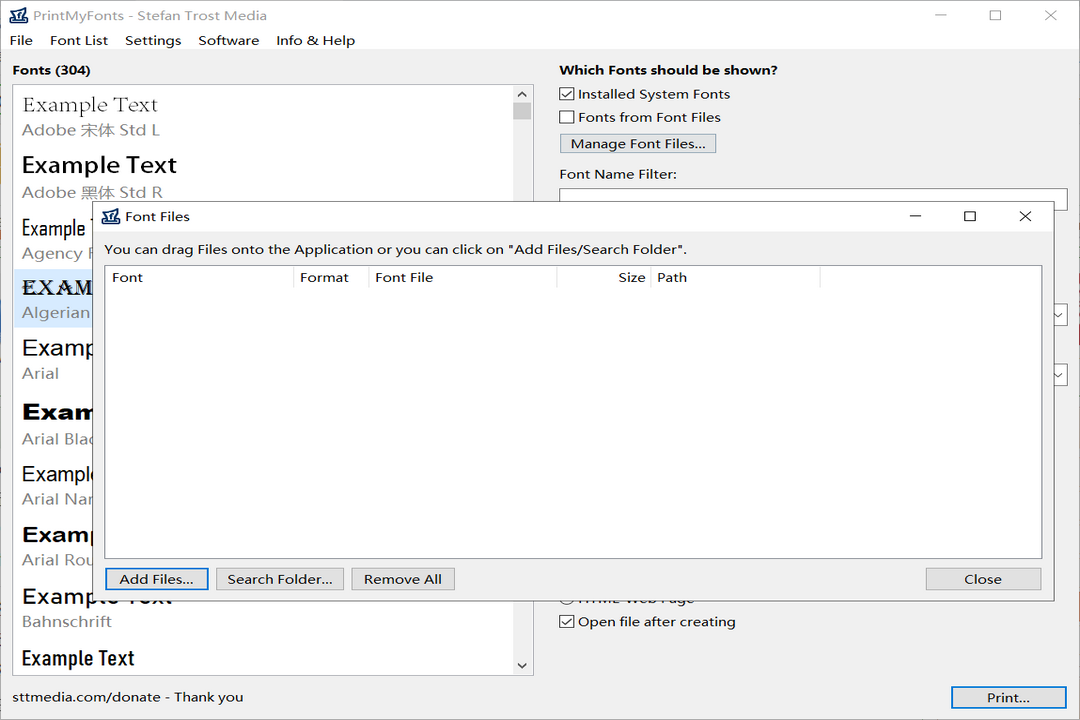Image resolution: width=1080 pixels, height=720 pixels.
Task: Enable Fonts from Font Files checkbox
Action: pos(567,117)
